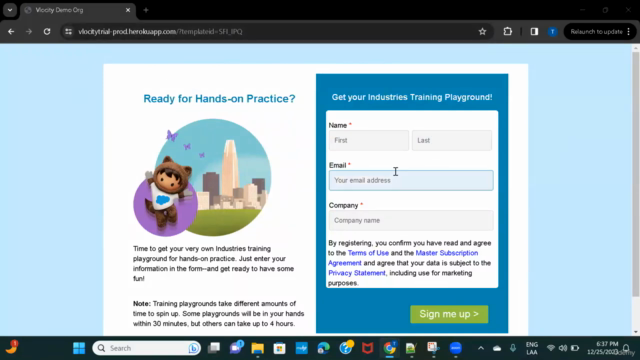The width and height of the screenshot is (640, 360).
Task: Click the scrollbar down arrow
Action: (x=636, y=332)
